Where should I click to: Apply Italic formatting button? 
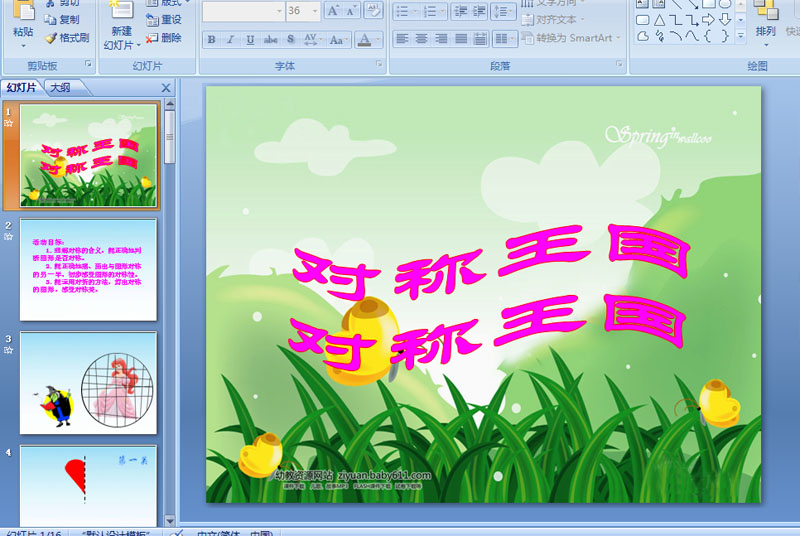pos(231,40)
